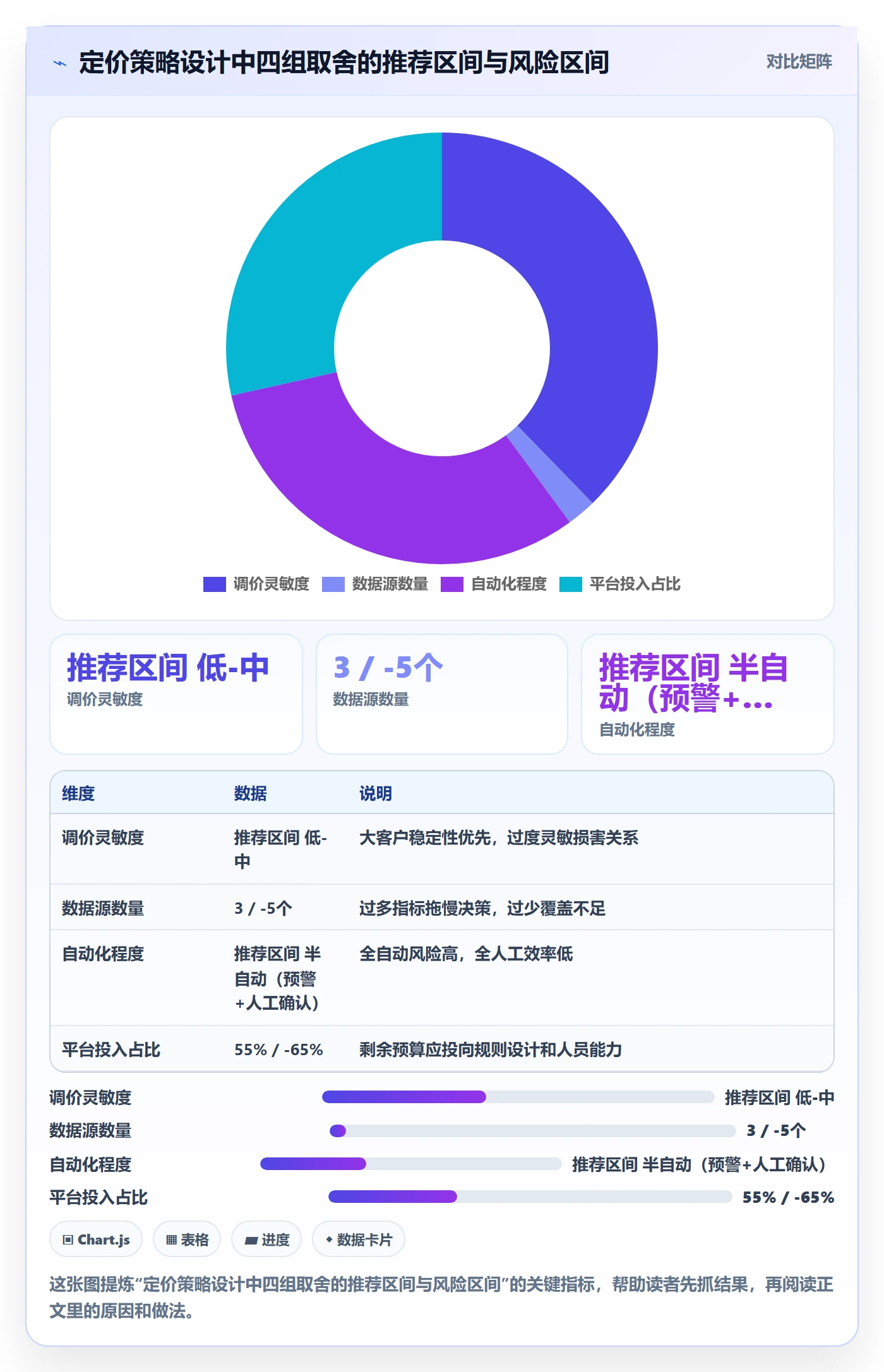Select the 平台投入占比 table row label

(111, 1050)
